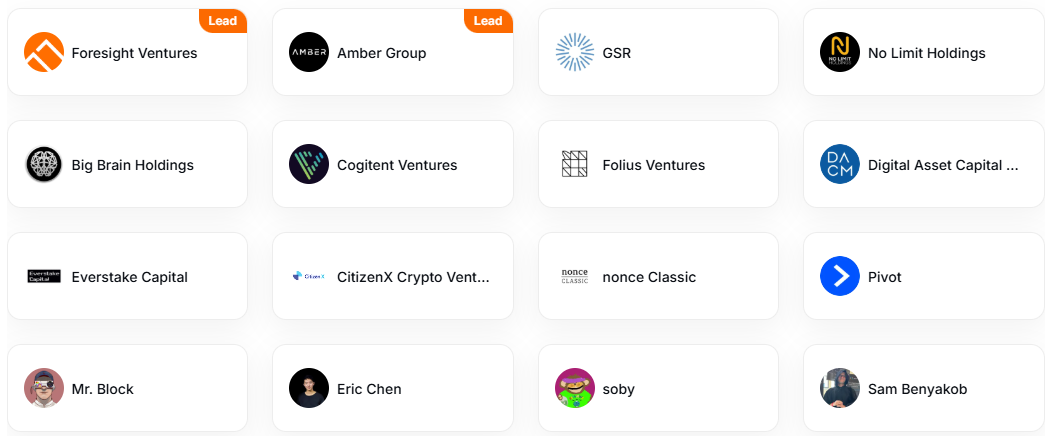Click the No Limit Holdings logo
Image resolution: width=1050 pixels, height=436 pixels.
coord(840,52)
